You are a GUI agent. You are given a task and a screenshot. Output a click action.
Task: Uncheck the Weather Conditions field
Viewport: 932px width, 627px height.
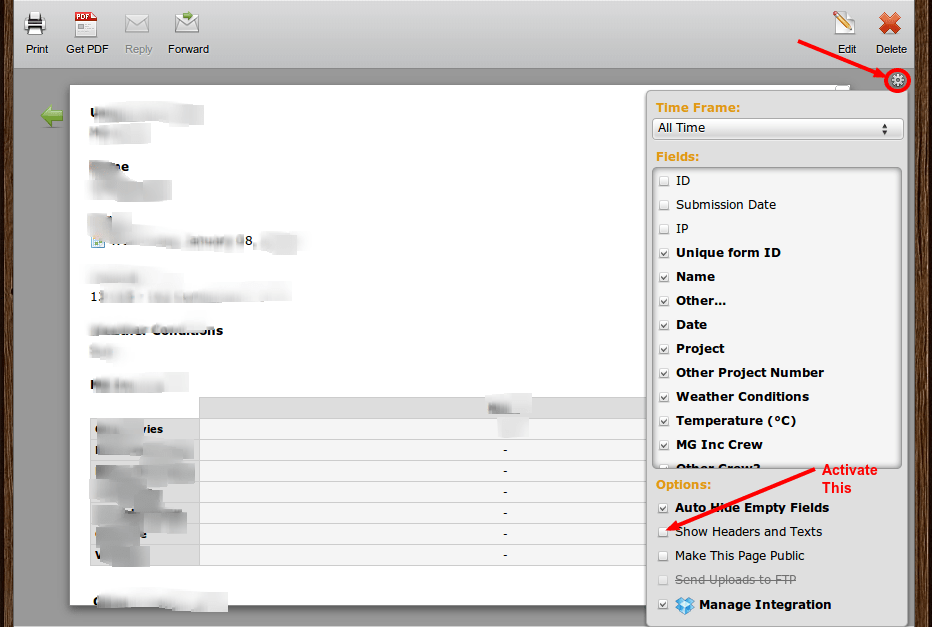pos(664,397)
